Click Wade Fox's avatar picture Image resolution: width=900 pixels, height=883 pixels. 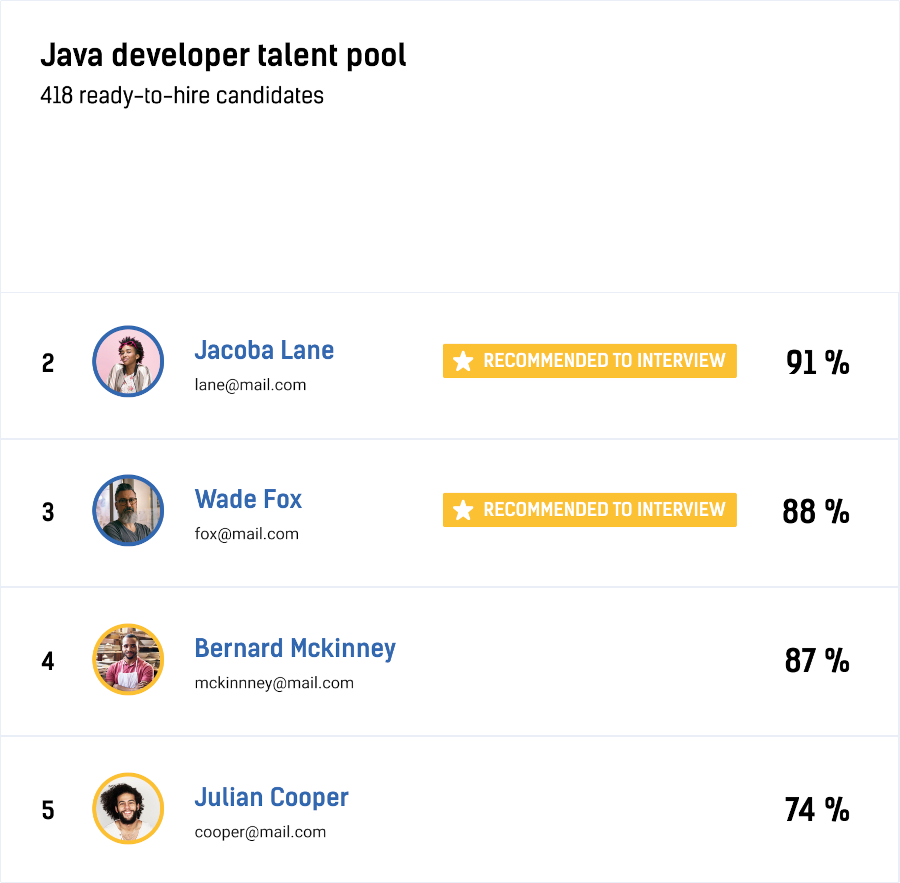point(128,510)
